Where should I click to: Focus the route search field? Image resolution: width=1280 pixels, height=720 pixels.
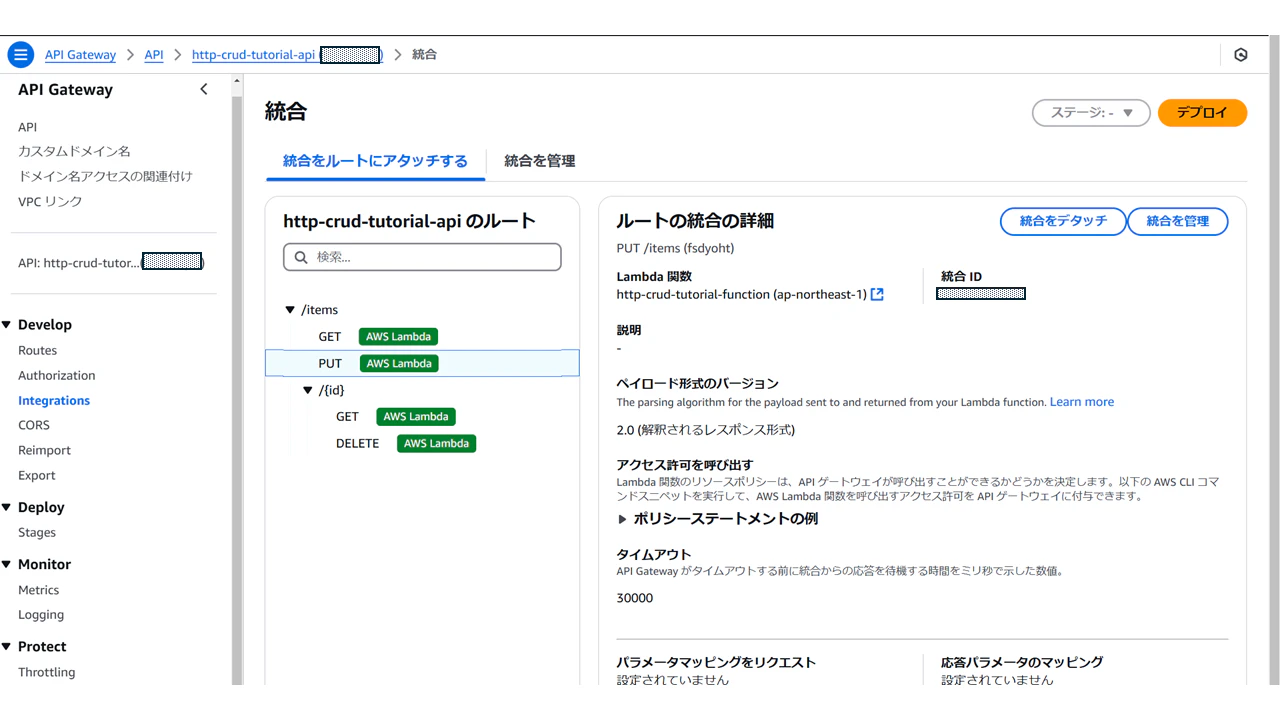click(x=422, y=257)
